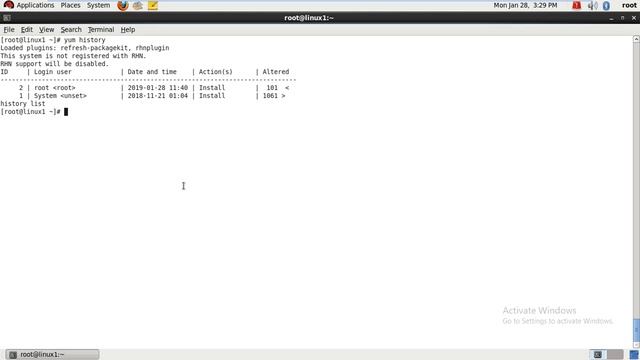
Task: Open the notes launcher icon in panel
Action: (x=153, y=5)
